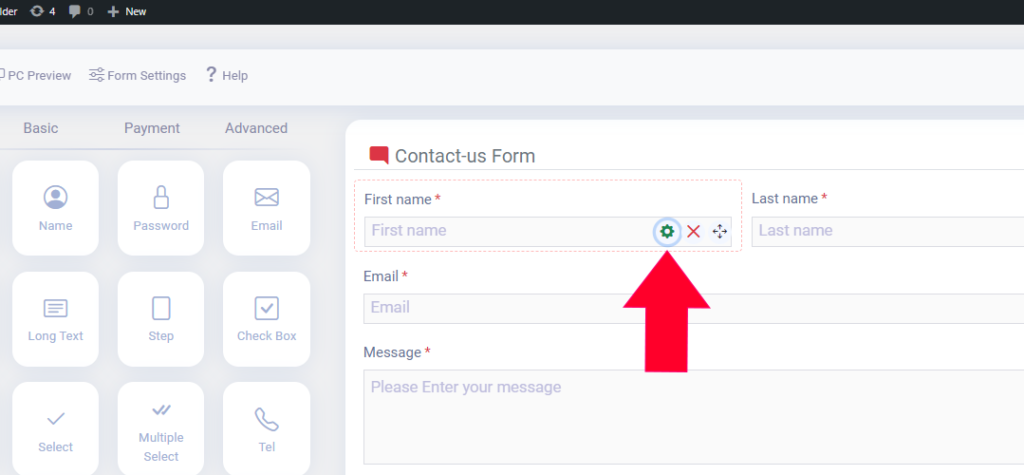The width and height of the screenshot is (1024, 475).
Task: Add a Long Text field element
Action: [x=56, y=319]
